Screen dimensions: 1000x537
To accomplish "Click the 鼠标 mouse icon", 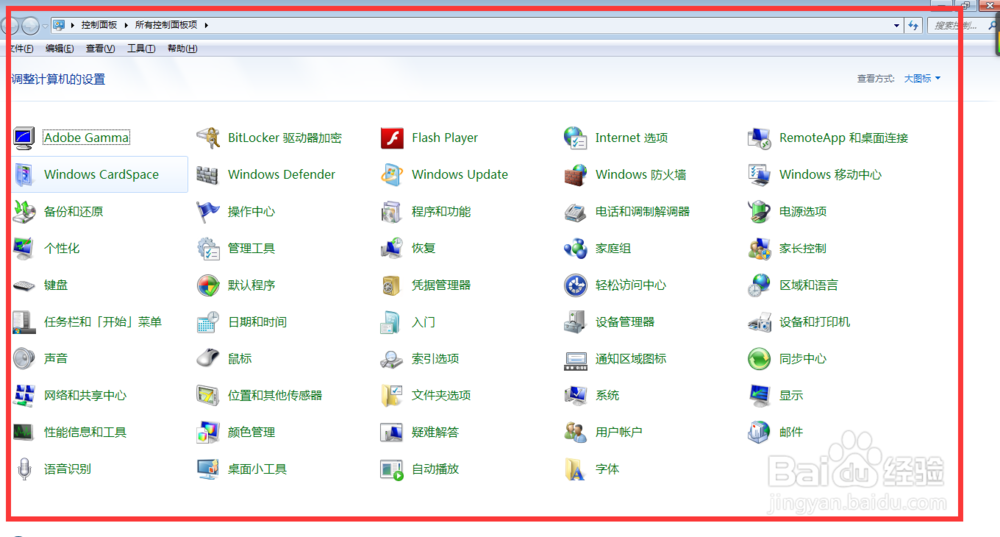I will (x=208, y=358).
